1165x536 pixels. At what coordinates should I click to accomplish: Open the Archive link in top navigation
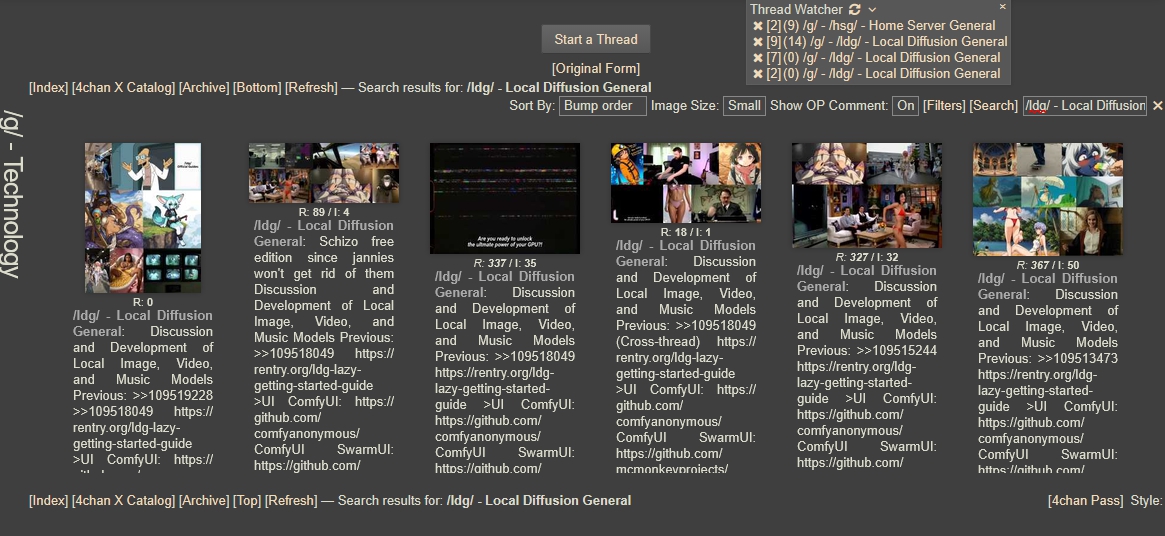point(204,88)
